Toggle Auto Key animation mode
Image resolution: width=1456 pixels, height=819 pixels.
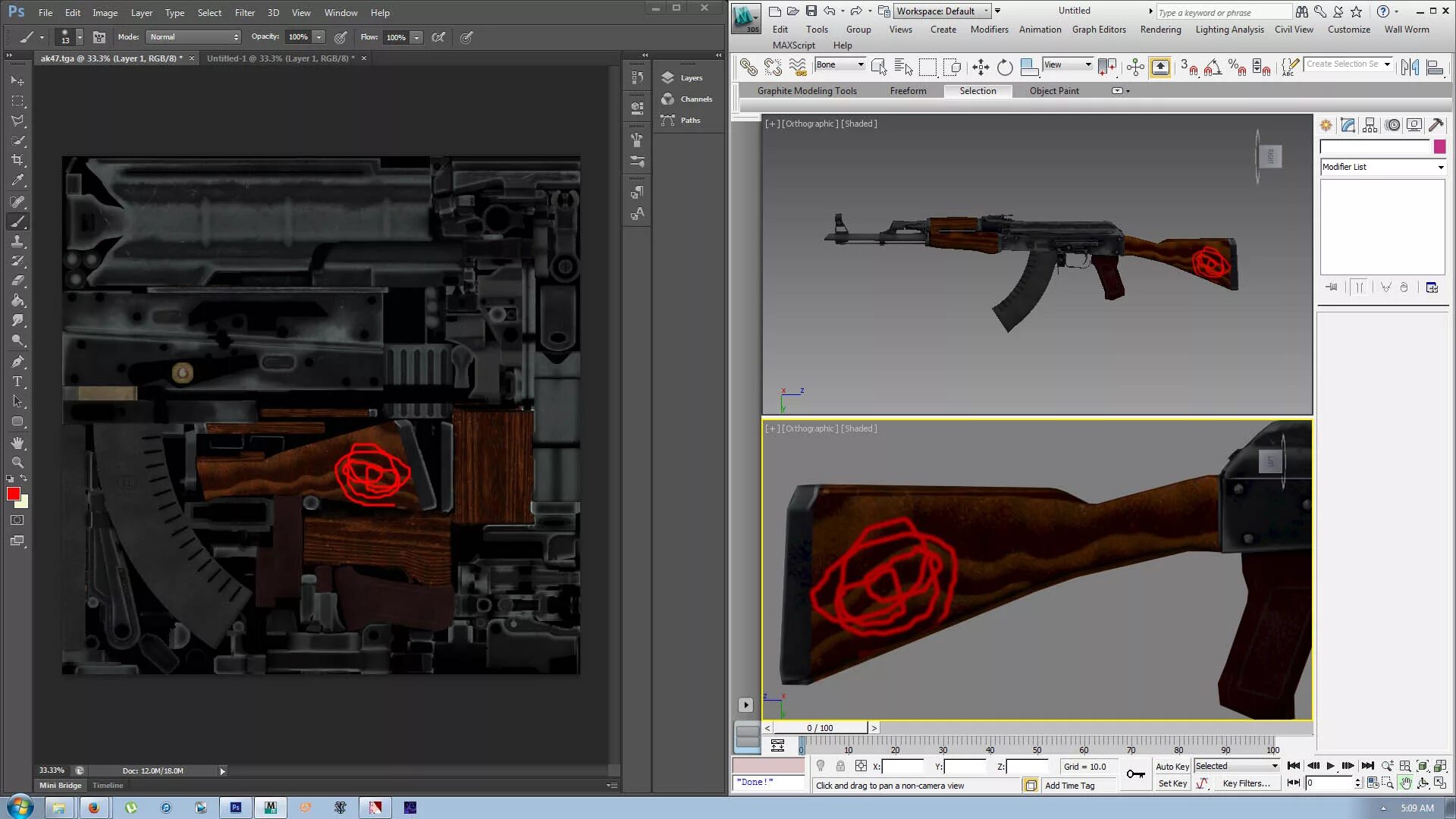(x=1172, y=767)
